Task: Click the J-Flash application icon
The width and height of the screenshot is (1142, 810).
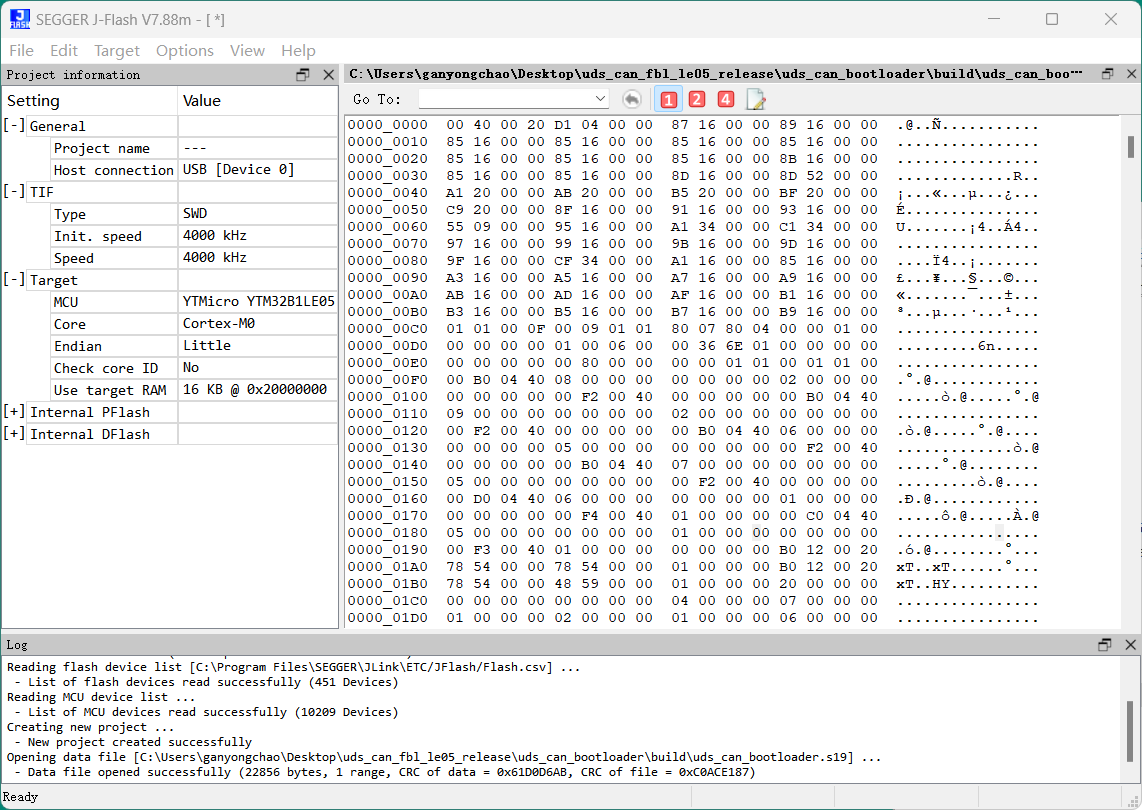Action: tap(20, 19)
